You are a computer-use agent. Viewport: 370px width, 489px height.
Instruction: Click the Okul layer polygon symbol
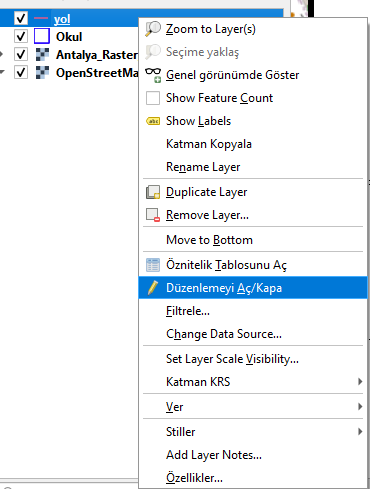(42, 36)
